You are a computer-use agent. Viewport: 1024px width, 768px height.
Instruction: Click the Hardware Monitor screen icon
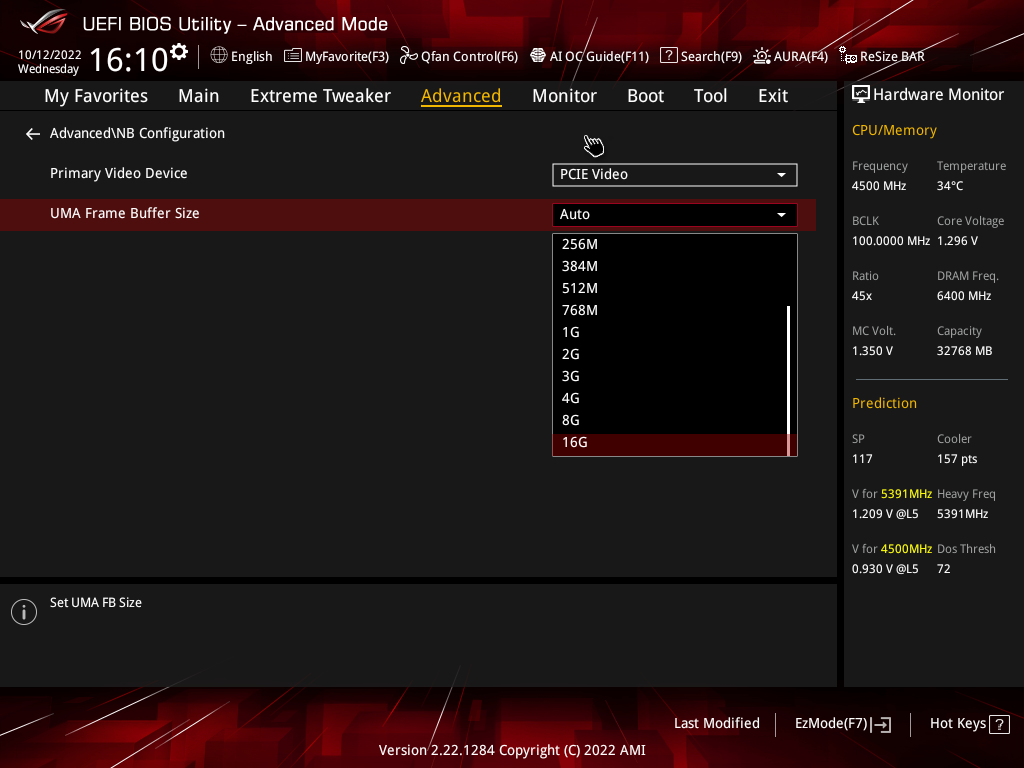click(x=861, y=95)
